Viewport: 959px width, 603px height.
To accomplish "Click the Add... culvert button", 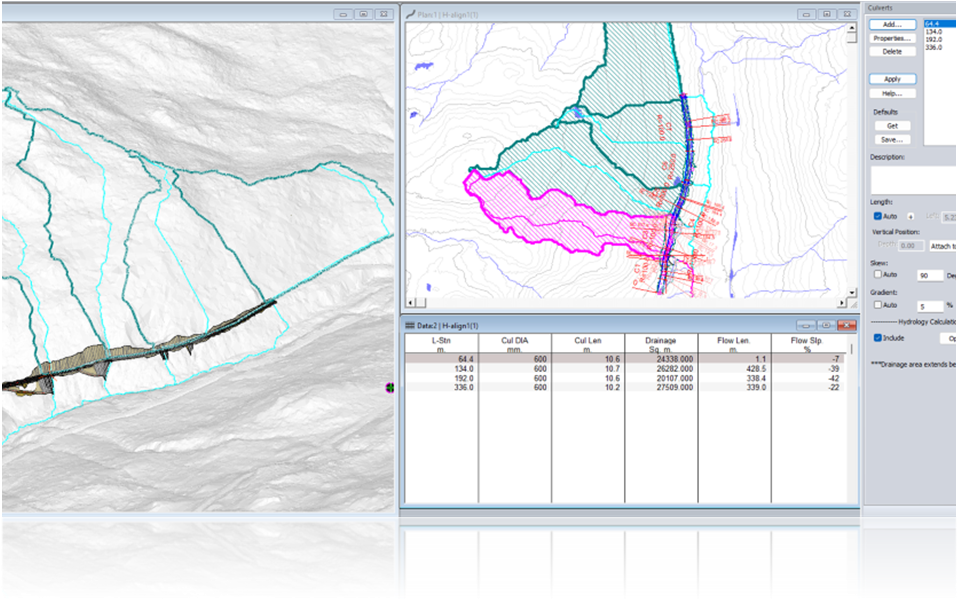I will tap(892, 24).
